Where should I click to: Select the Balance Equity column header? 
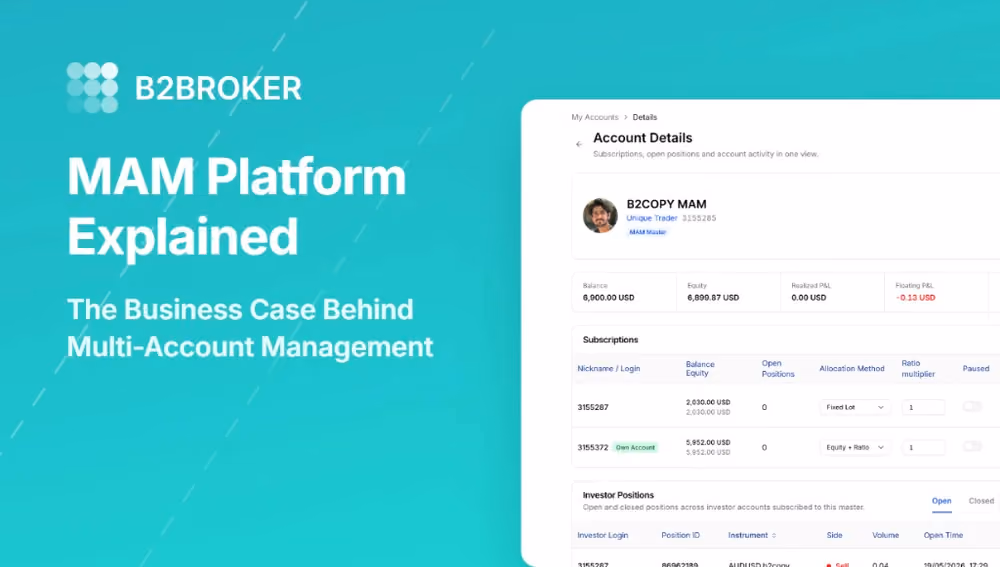(700, 369)
